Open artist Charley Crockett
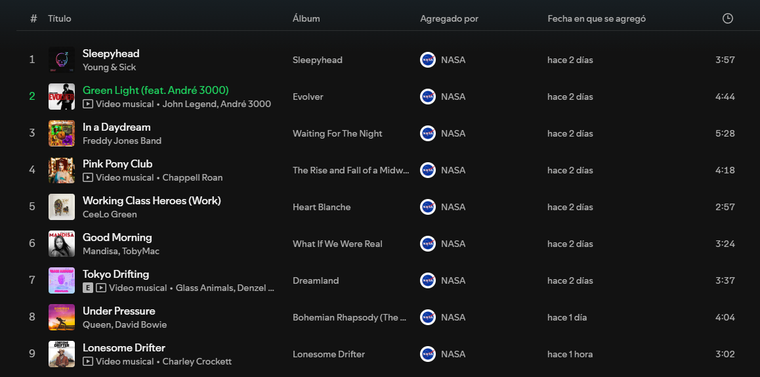This screenshot has width=760, height=377. pyautogui.click(x=197, y=361)
